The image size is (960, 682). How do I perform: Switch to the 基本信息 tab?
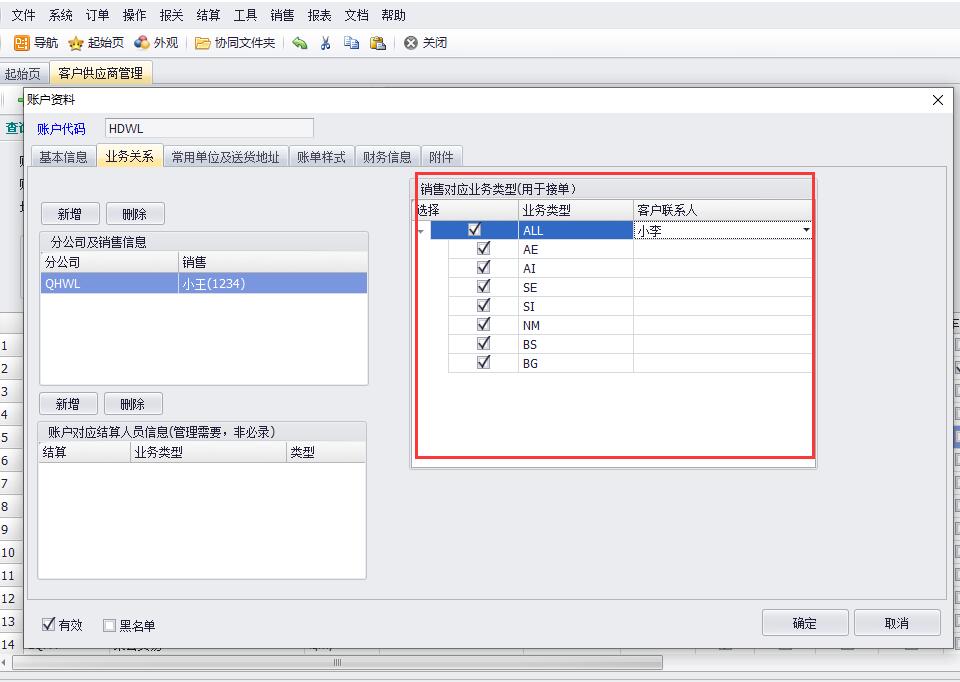pos(63,157)
